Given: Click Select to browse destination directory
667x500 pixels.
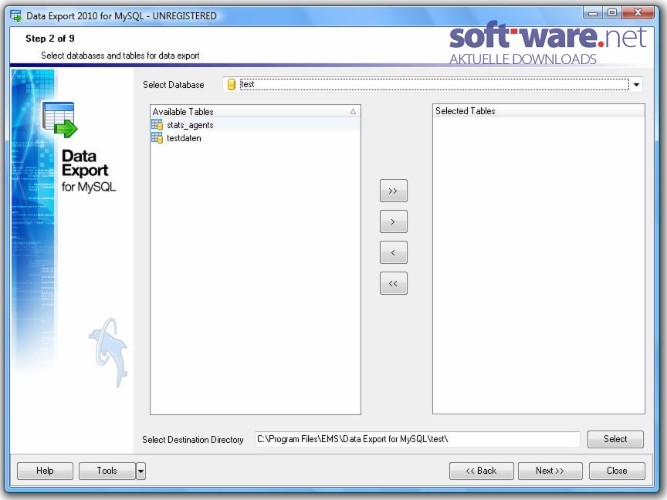Looking at the screenshot, I should click(615, 439).
